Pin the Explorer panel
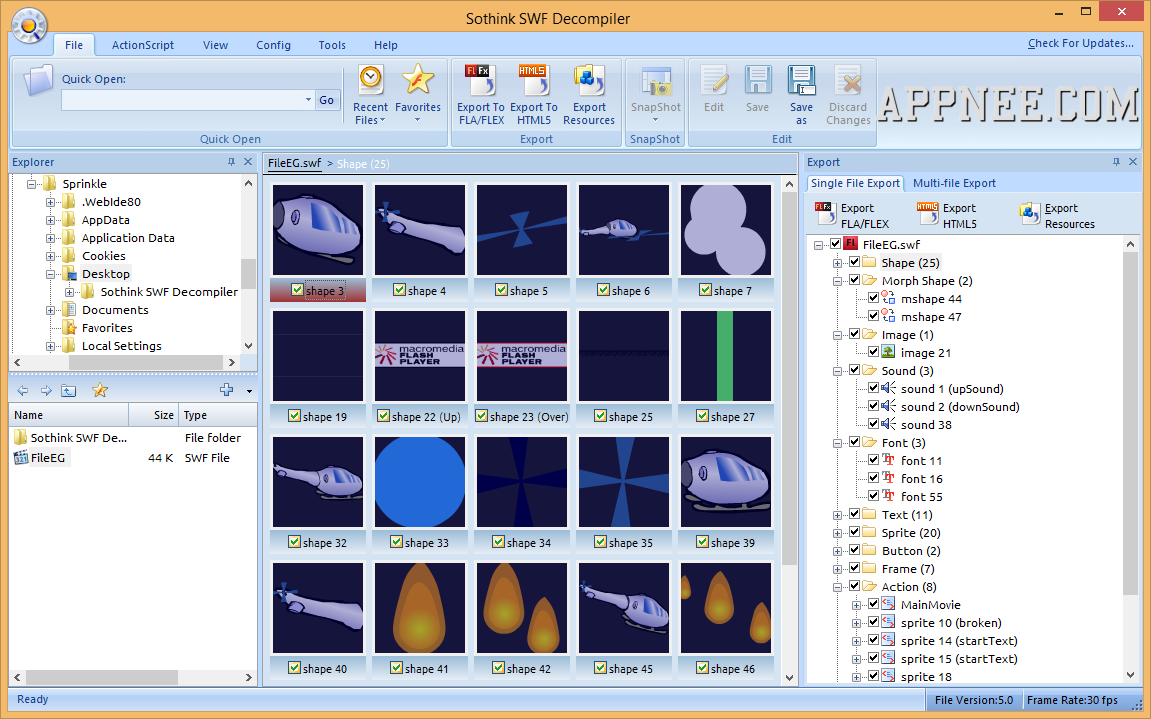This screenshot has width=1151, height=719. tap(232, 162)
